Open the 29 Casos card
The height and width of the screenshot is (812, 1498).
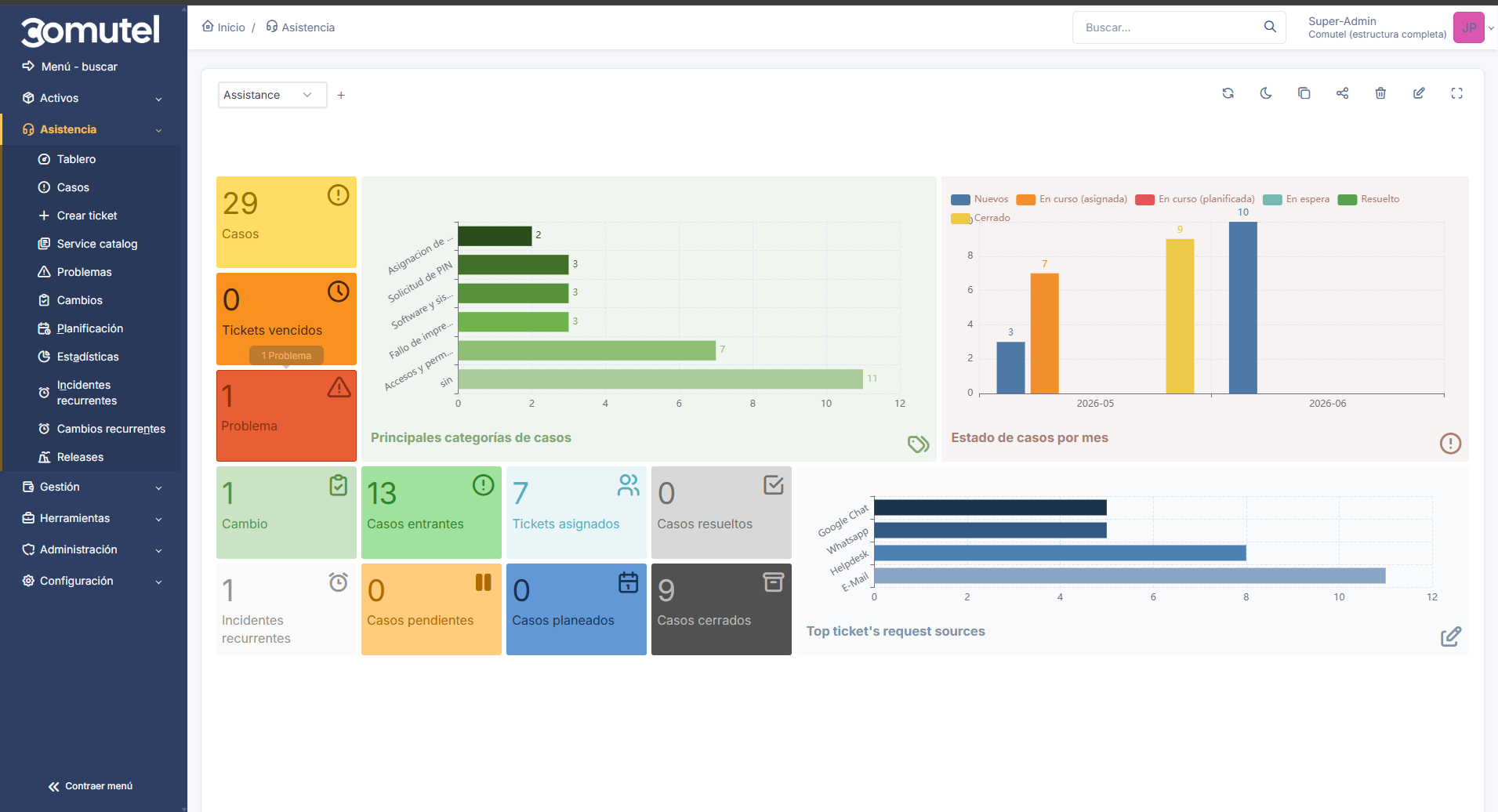pos(286,222)
